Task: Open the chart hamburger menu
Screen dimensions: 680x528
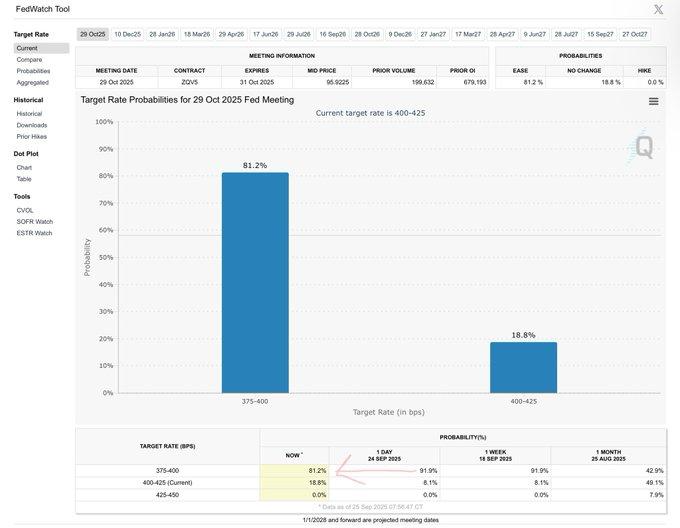Action: click(653, 101)
